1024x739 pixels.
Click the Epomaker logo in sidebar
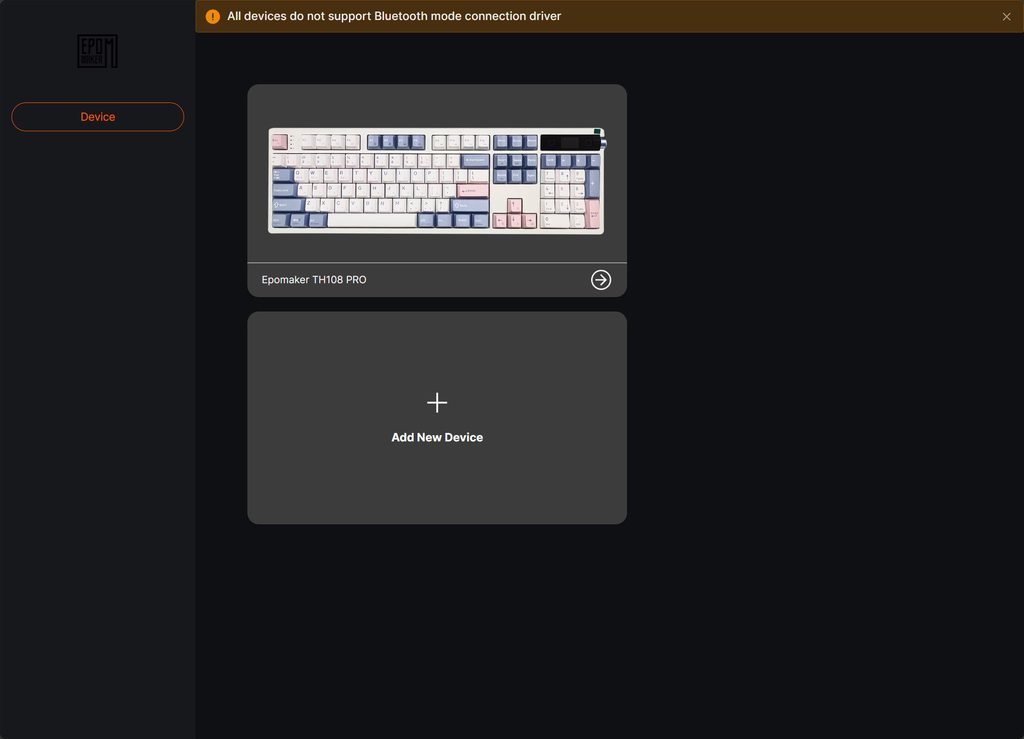point(97,51)
